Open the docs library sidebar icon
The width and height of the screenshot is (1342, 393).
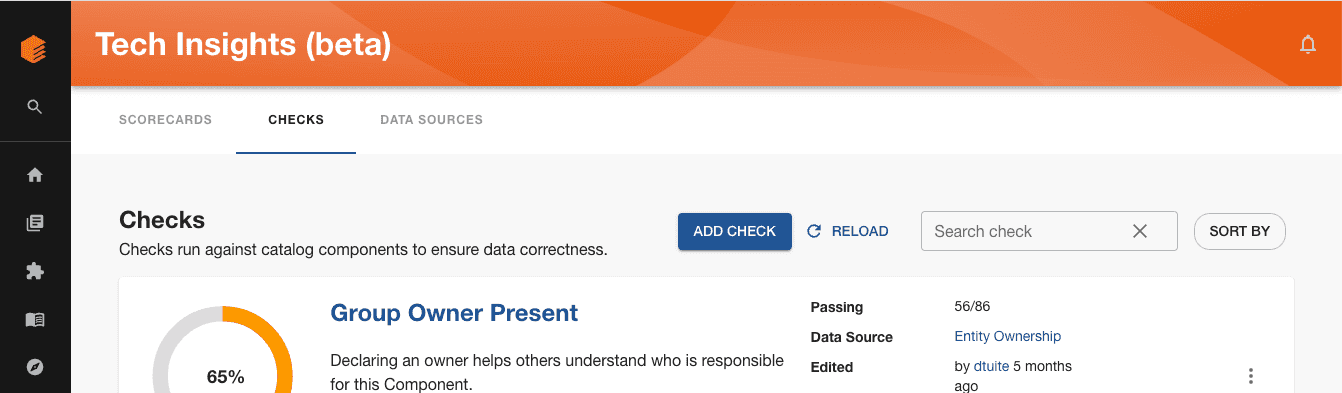pos(35,223)
